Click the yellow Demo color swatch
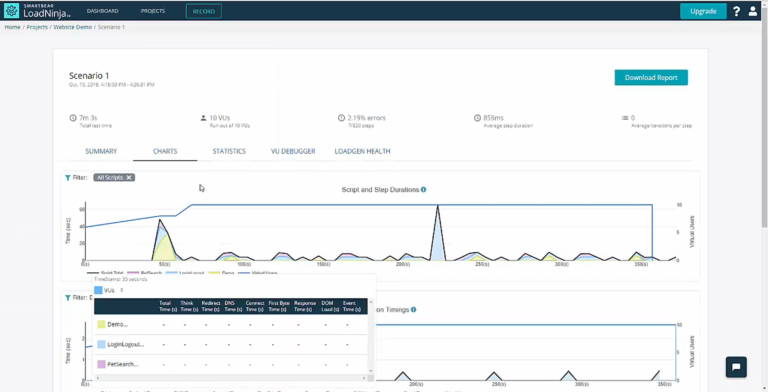Screen dimensions: 768x392 101,324
